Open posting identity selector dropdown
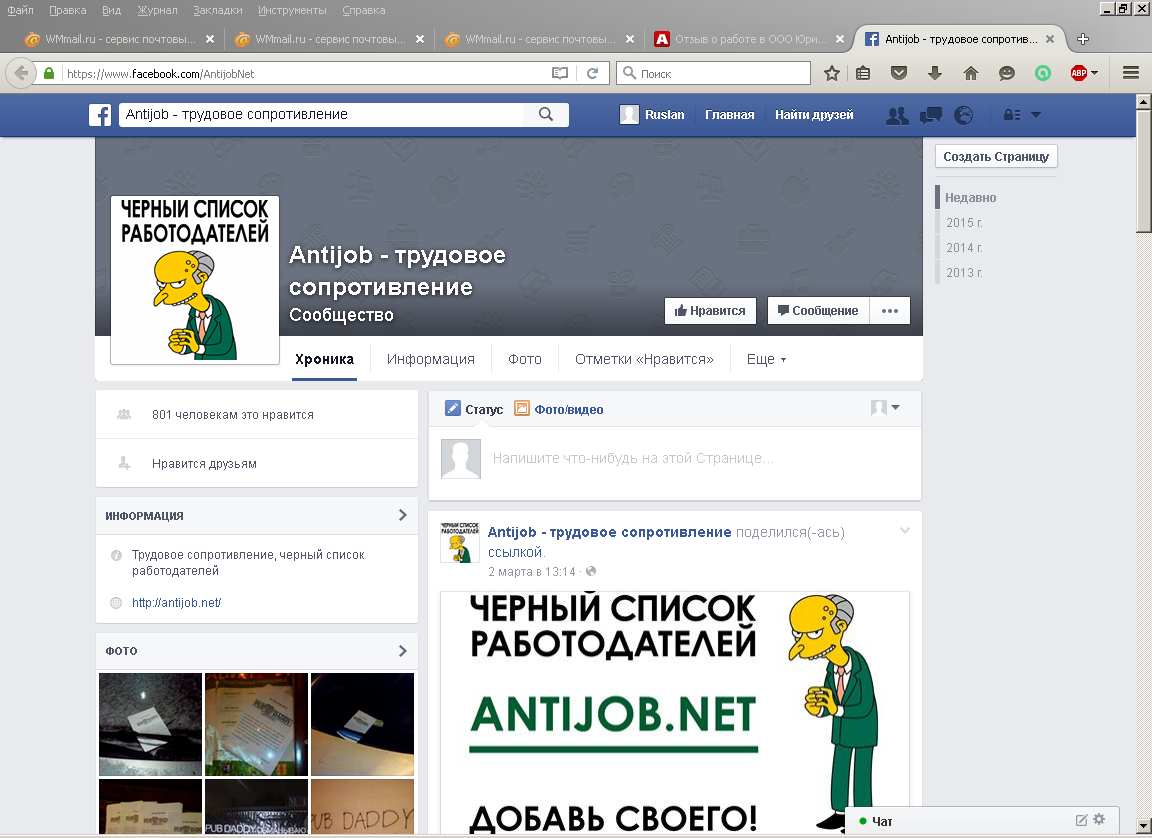Screen dimensions: 1152x838 tap(885, 408)
